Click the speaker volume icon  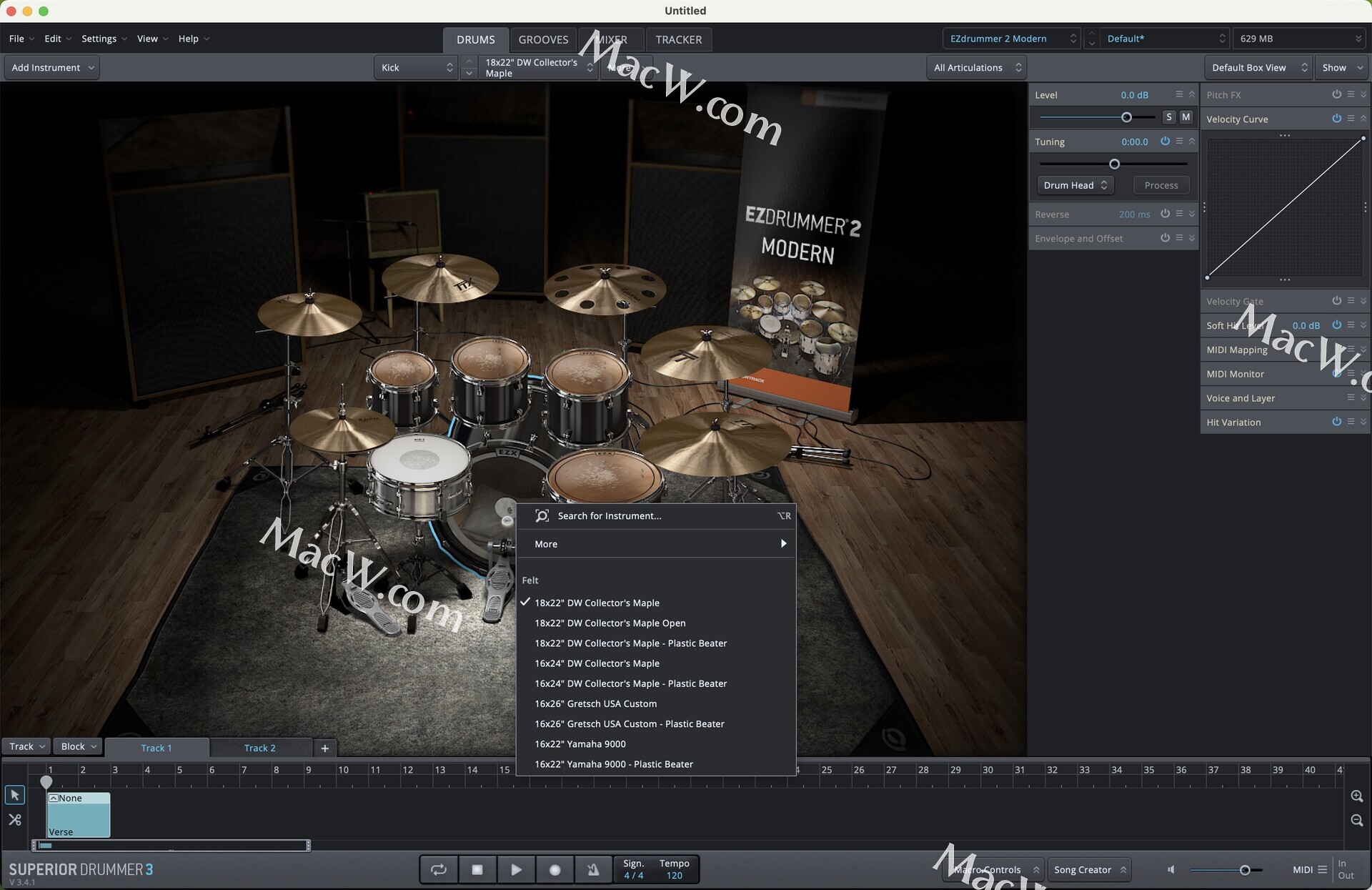tap(1170, 869)
